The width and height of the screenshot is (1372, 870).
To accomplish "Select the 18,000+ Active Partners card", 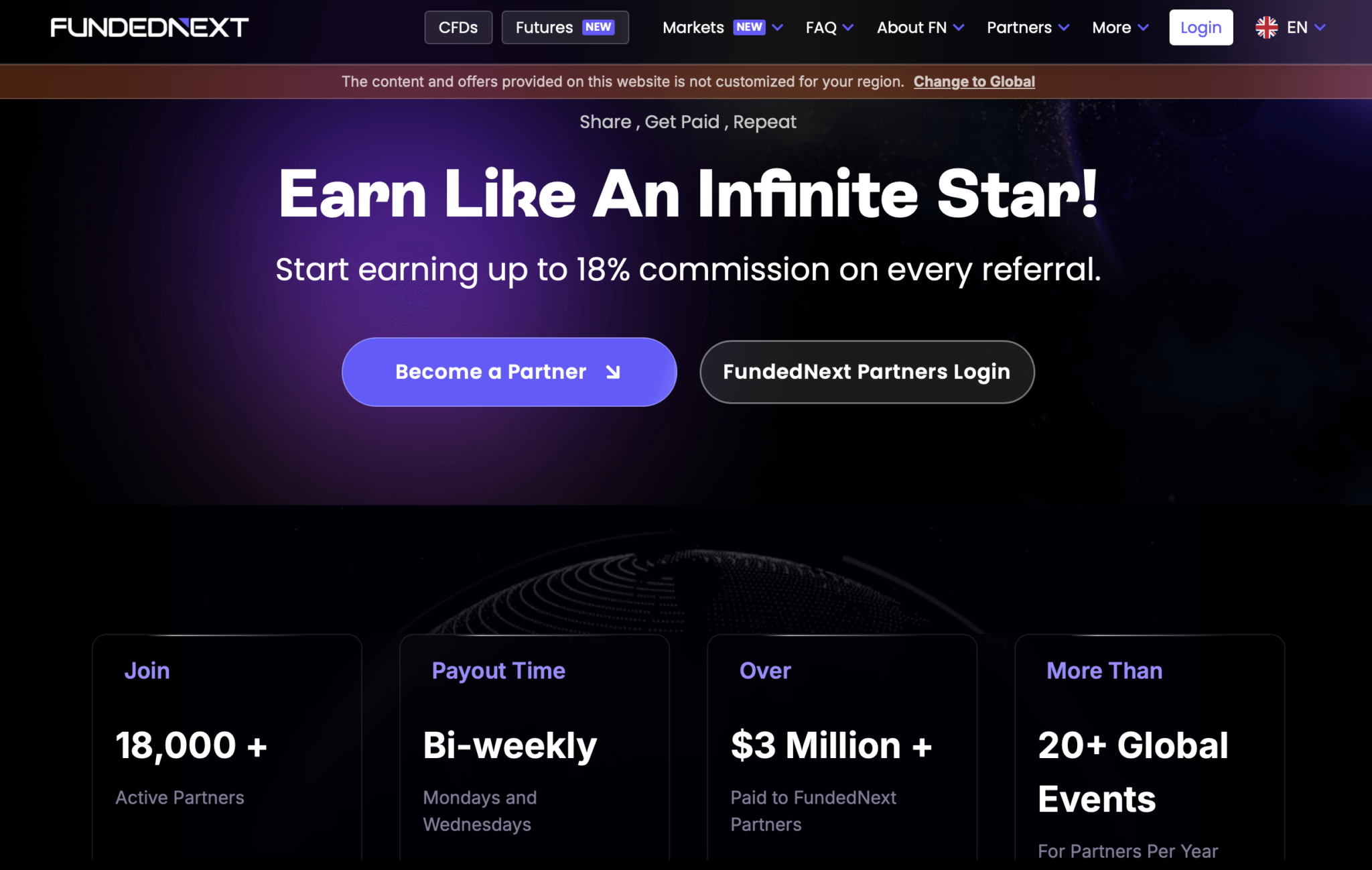I will tap(227, 747).
